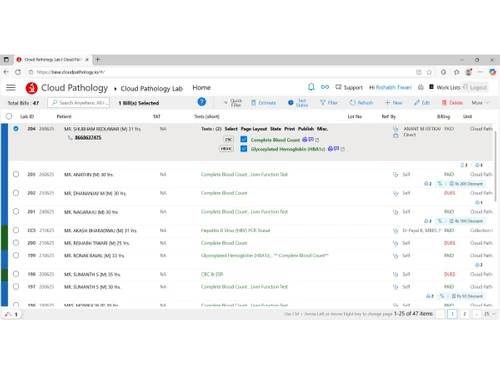Image resolution: width=500 pixels, height=375 pixels.
Task: Click Estimate in the toolbar
Action: point(263,103)
